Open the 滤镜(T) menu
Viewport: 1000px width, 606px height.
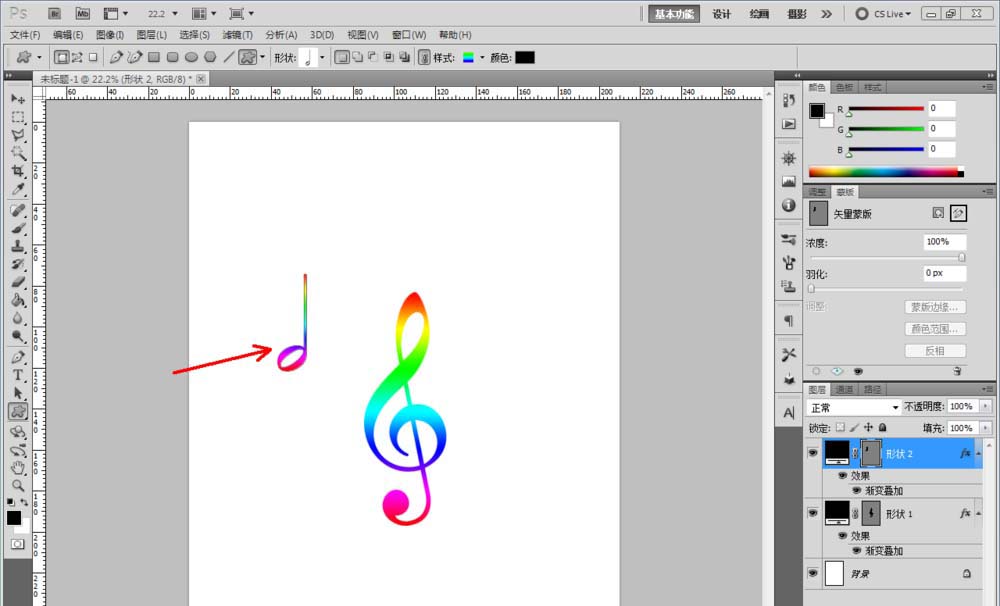tap(237, 35)
